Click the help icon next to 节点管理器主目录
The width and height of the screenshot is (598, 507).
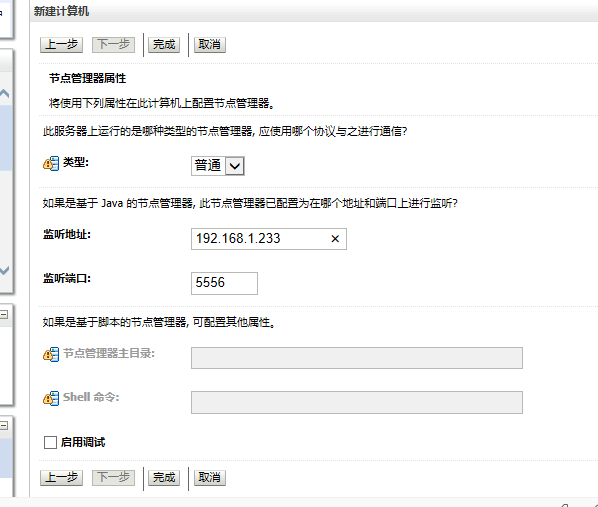[x=51, y=354]
